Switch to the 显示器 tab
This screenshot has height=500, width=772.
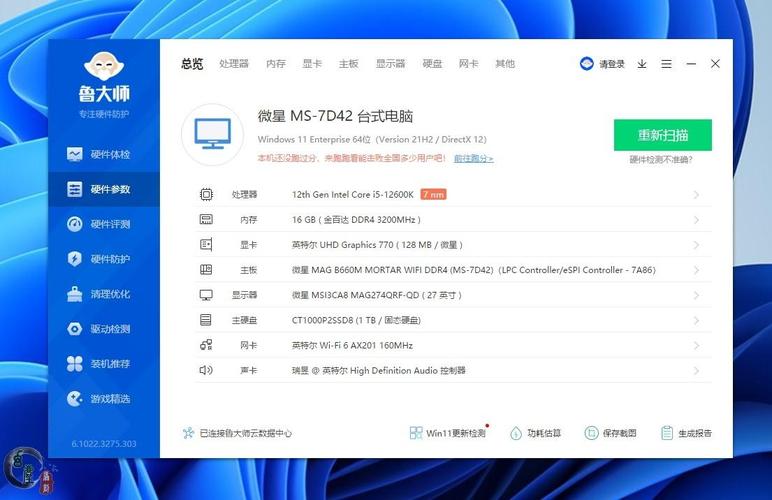390,63
